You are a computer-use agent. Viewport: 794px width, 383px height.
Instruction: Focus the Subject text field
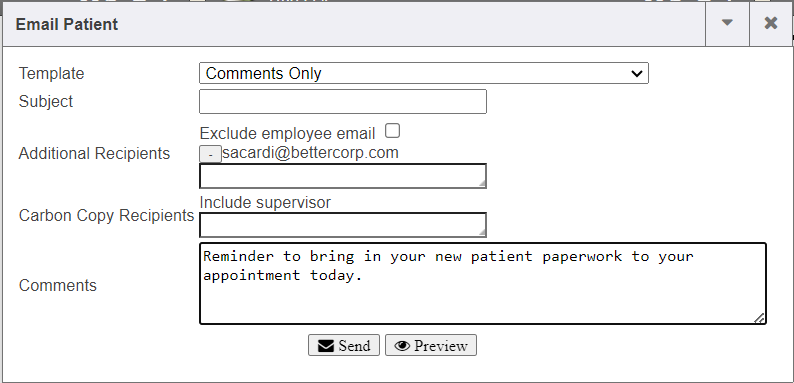tap(343, 101)
